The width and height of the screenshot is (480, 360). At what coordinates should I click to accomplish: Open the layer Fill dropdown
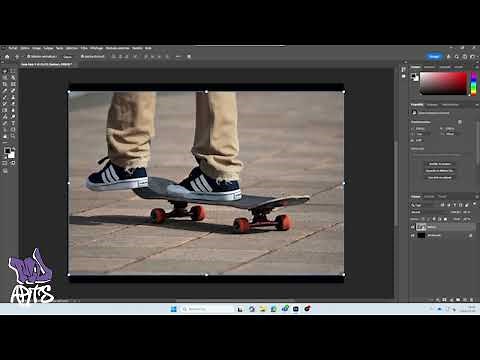point(467,219)
